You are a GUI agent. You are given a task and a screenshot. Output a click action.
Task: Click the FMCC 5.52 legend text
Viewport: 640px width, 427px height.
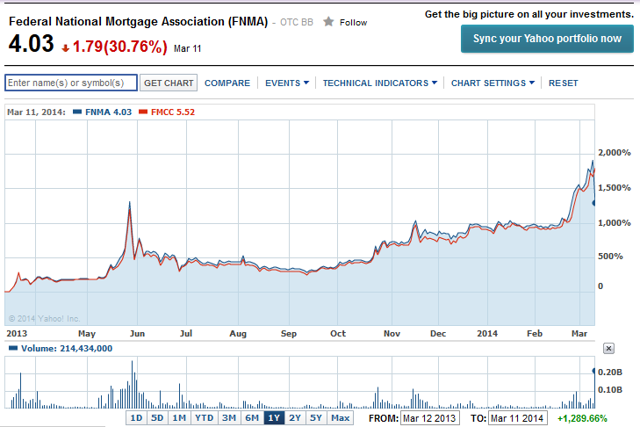point(173,112)
